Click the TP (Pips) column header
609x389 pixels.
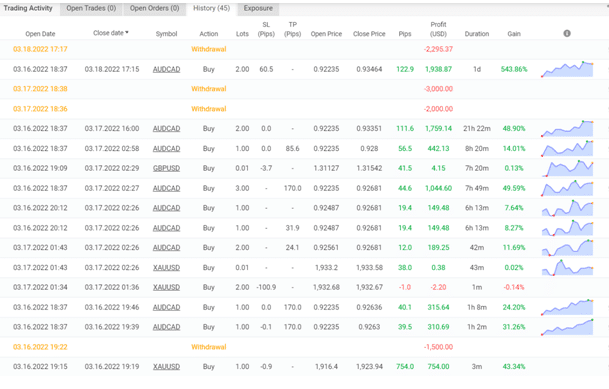[292, 29]
